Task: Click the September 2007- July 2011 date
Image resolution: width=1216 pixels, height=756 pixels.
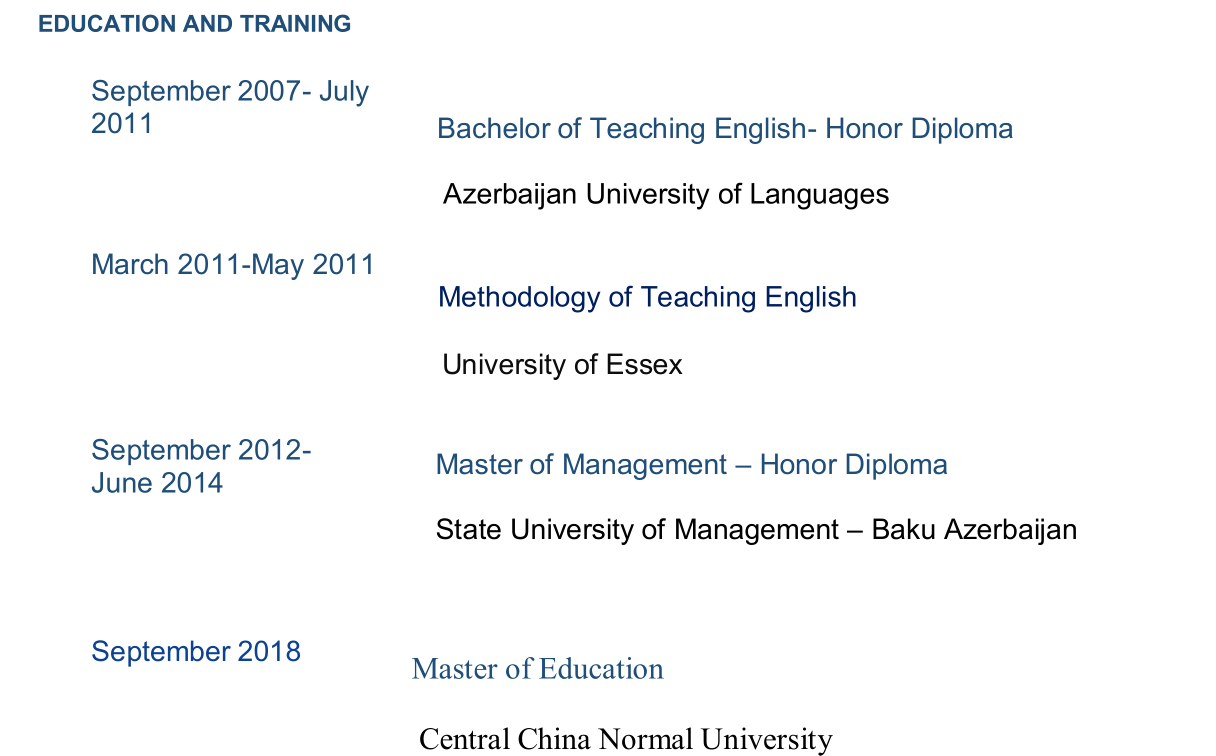Action: [x=230, y=107]
